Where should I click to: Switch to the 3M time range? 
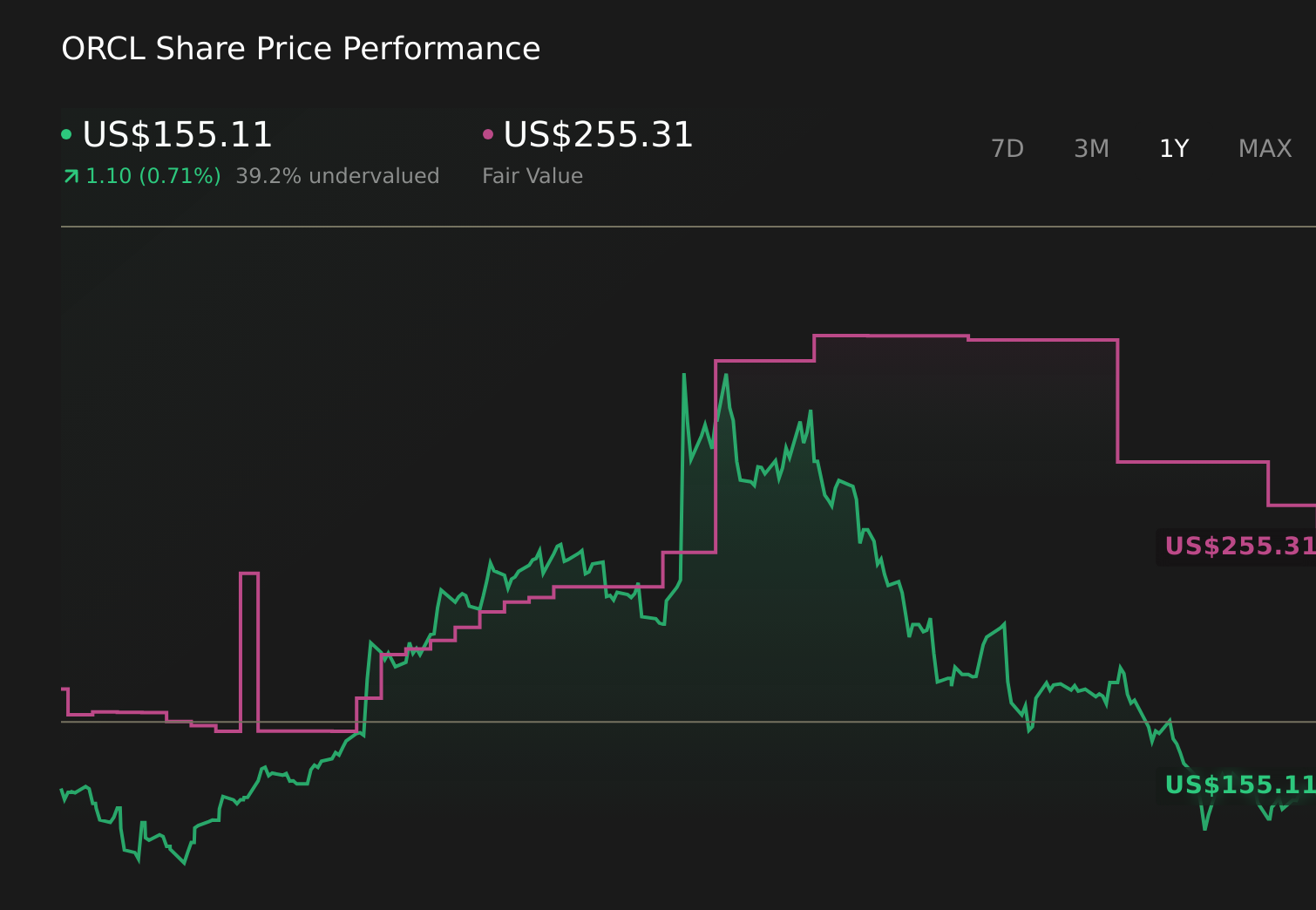(x=1091, y=148)
